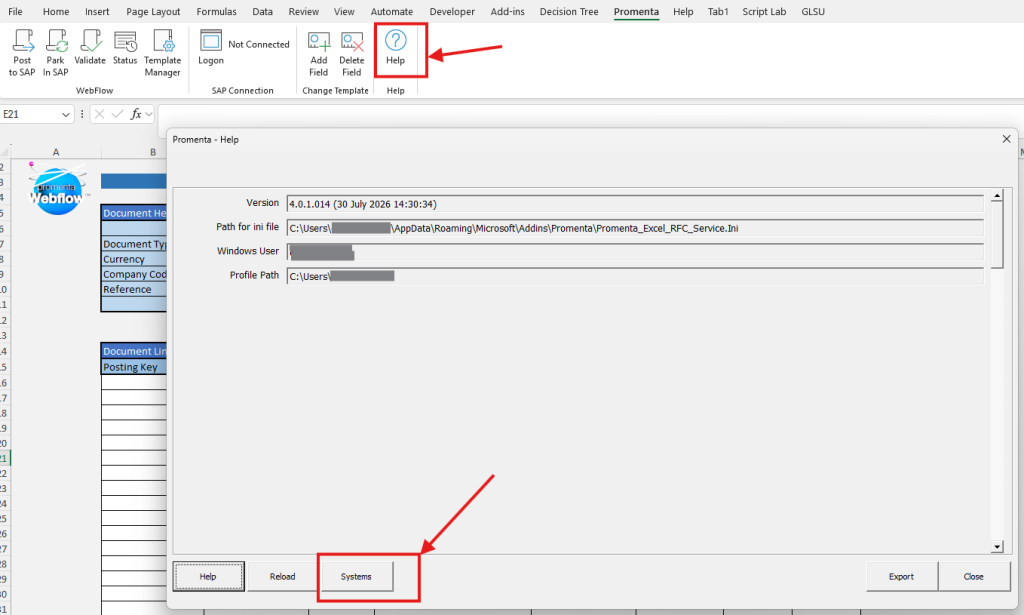The width and height of the screenshot is (1024, 615).
Task: Click the Reference cell
Action: pos(134,289)
